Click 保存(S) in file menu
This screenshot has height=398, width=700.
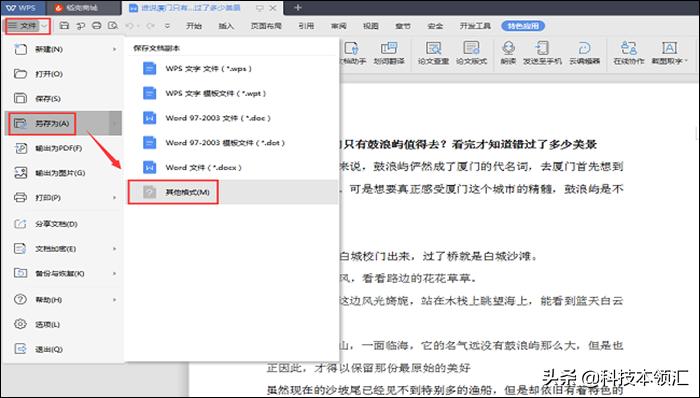click(x=62, y=99)
